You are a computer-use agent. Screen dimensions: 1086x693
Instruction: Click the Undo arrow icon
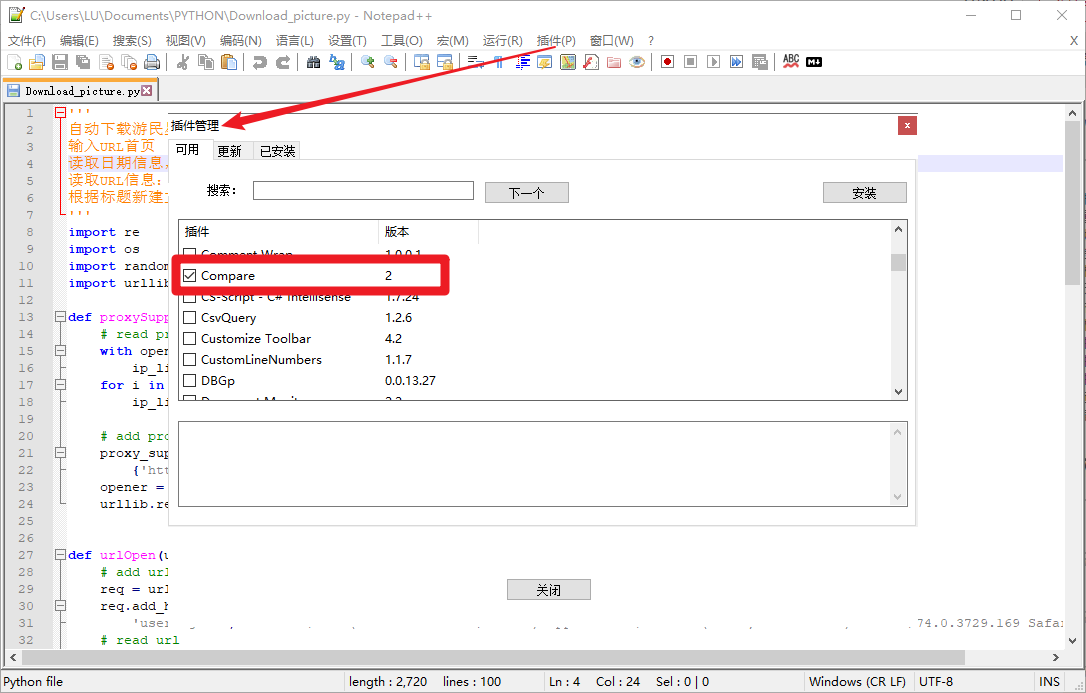point(258,62)
